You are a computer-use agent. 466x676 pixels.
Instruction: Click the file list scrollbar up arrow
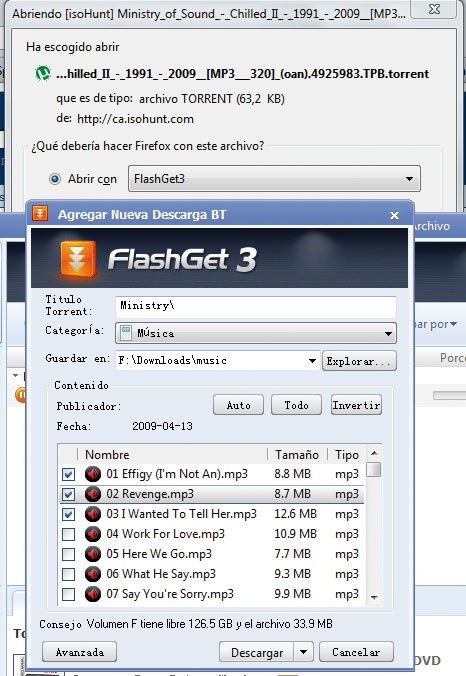(x=374, y=453)
